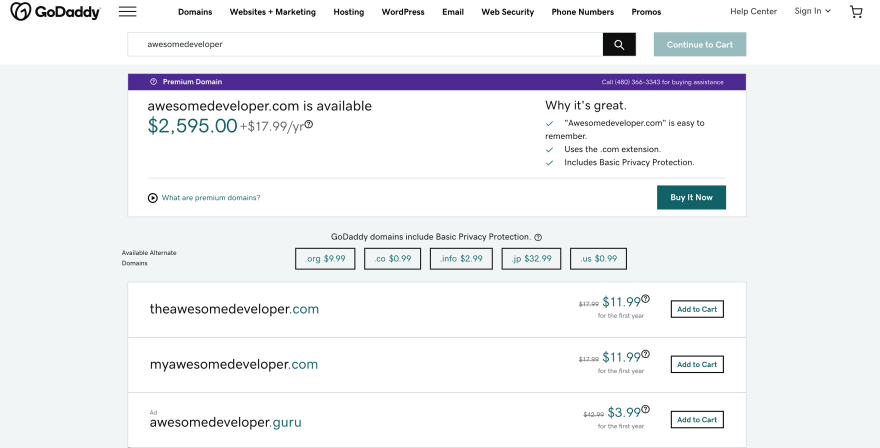This screenshot has width=880, height=448.
Task: Select the .info $2.99 alternate domain
Action: [x=461, y=259]
